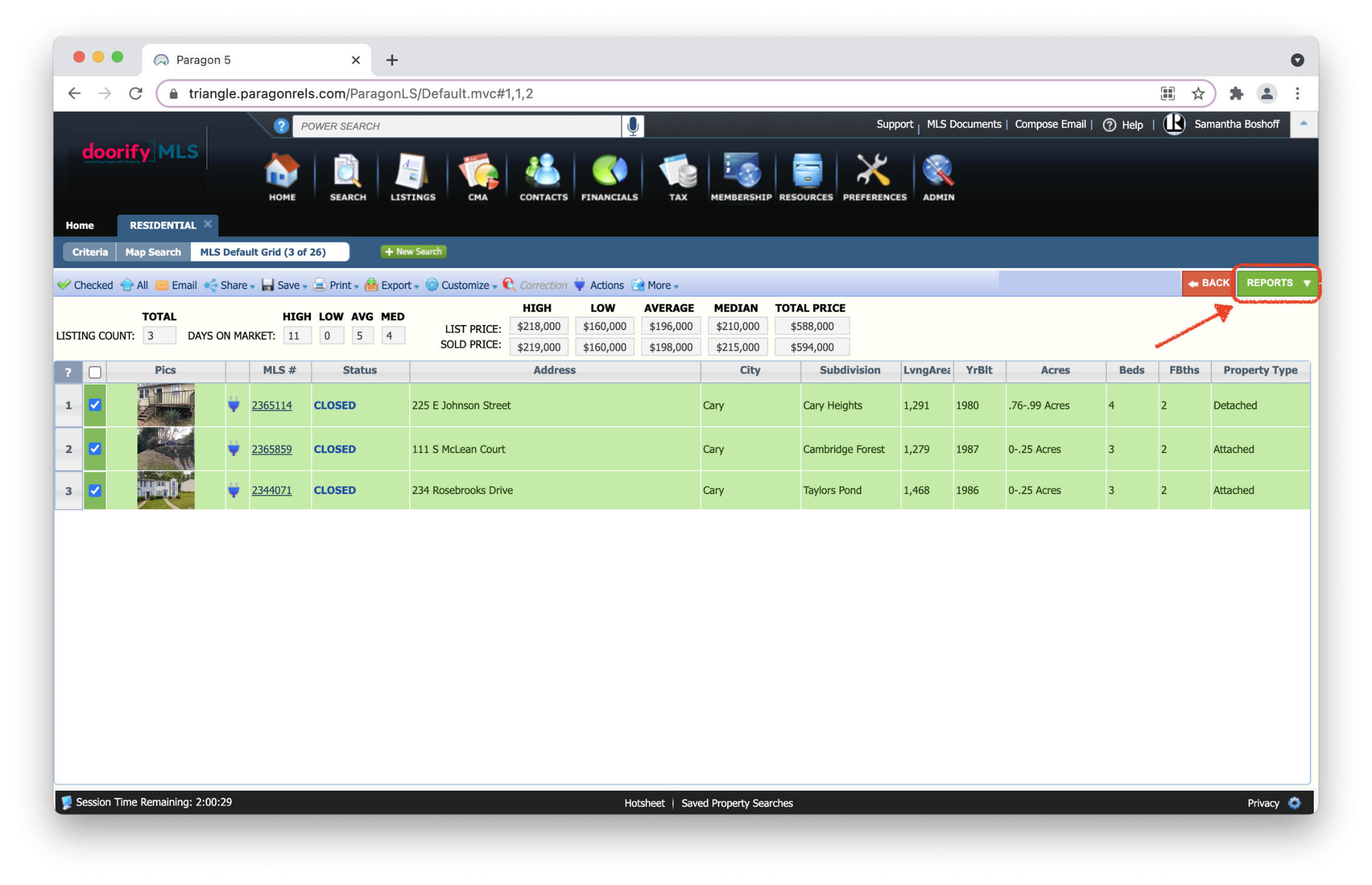Open the Financials module icon
The image size is (1372, 885).
tap(609, 177)
